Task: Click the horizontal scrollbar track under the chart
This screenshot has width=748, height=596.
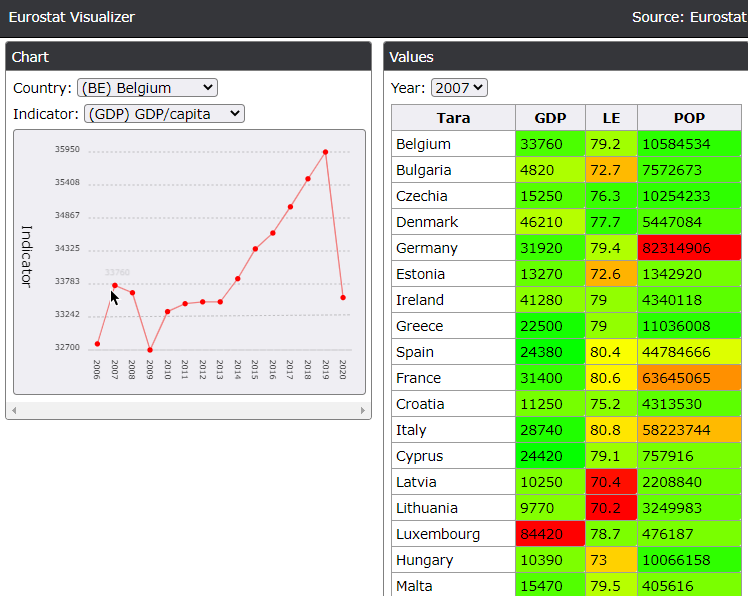Action: 188,411
